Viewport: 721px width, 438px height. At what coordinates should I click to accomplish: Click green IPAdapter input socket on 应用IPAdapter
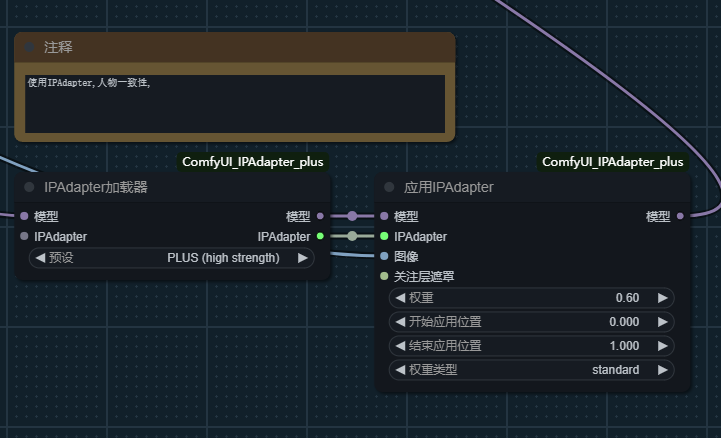coord(384,236)
